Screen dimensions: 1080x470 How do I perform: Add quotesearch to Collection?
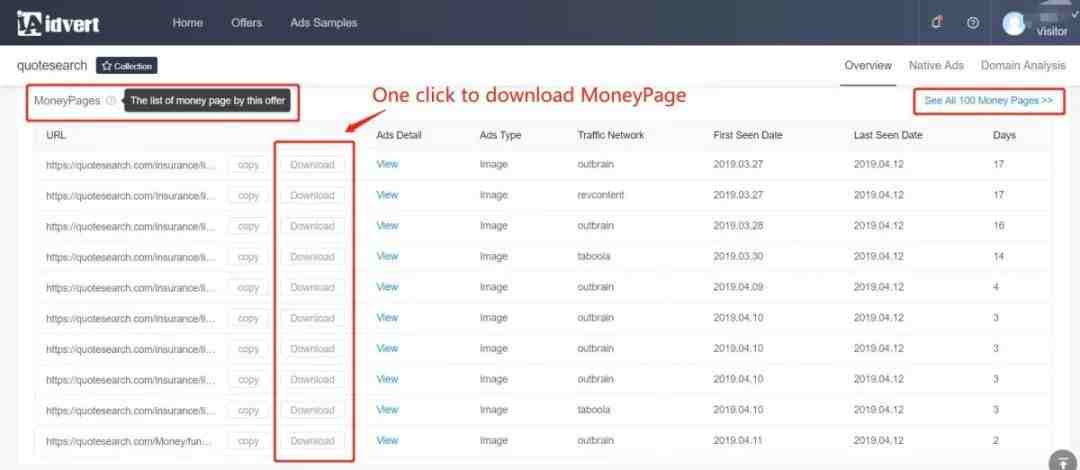tap(127, 65)
